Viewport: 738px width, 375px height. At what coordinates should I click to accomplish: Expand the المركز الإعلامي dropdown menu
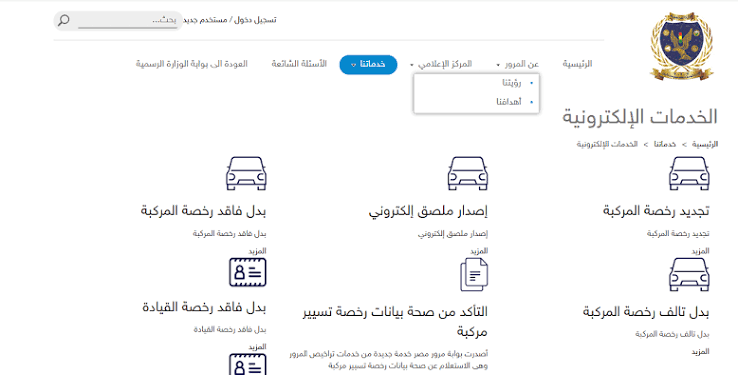(x=441, y=64)
